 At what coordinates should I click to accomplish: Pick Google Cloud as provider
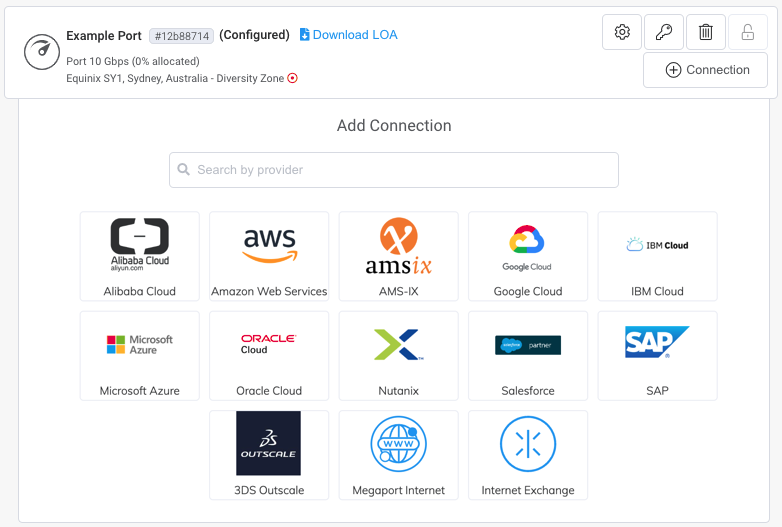pyautogui.click(x=527, y=255)
